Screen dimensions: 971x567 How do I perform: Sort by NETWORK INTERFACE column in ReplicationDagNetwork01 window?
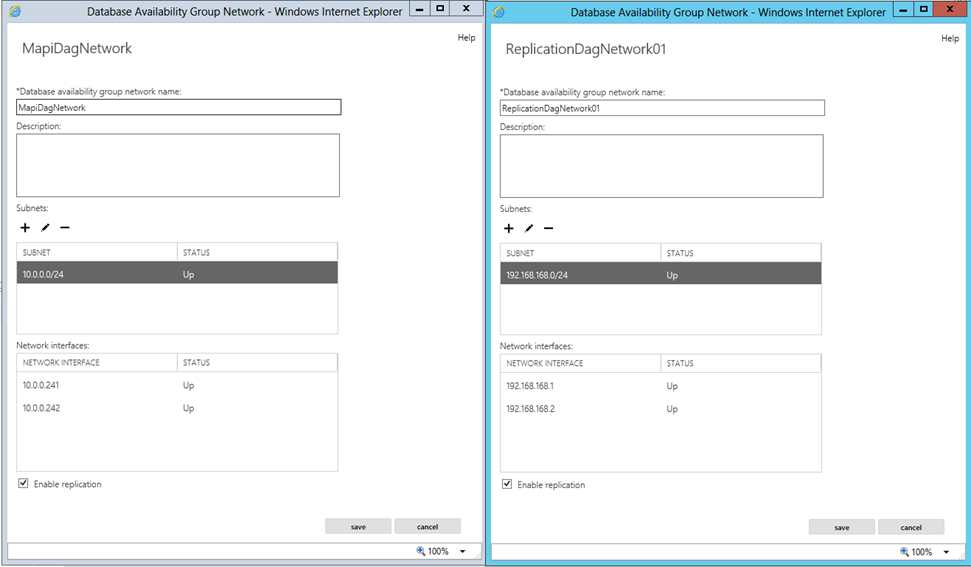[x=580, y=363]
